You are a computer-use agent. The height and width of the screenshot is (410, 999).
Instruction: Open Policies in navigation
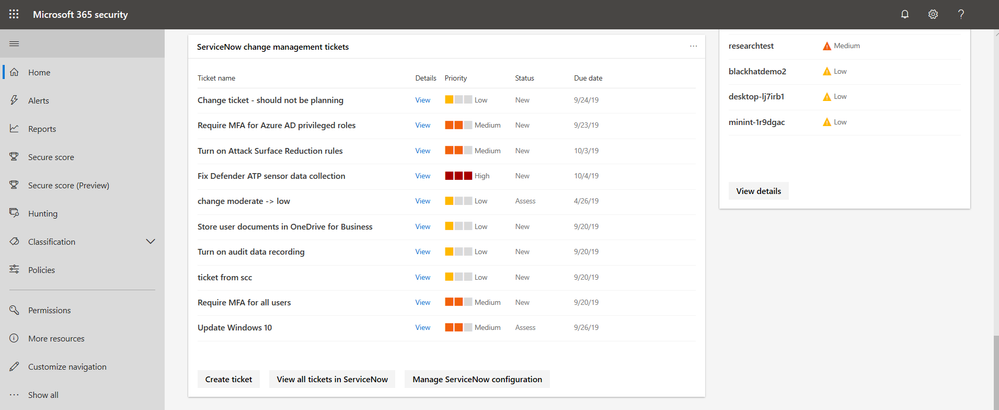point(41,270)
